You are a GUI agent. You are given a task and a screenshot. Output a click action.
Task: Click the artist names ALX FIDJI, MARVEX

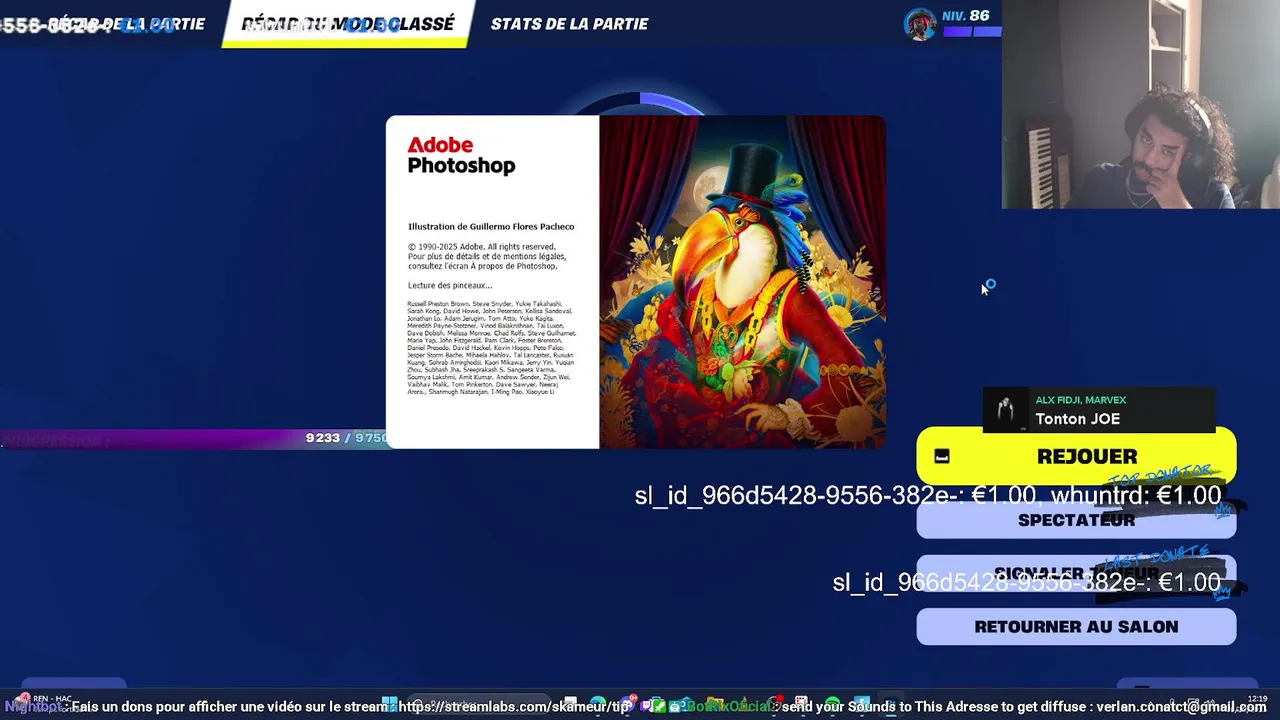(1080, 400)
